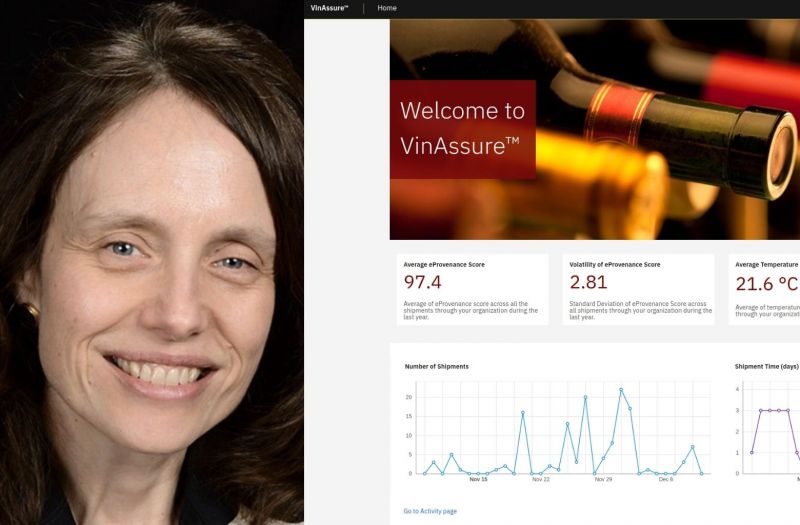
Task: Open the Average Temperature card
Action: [x=764, y=289]
